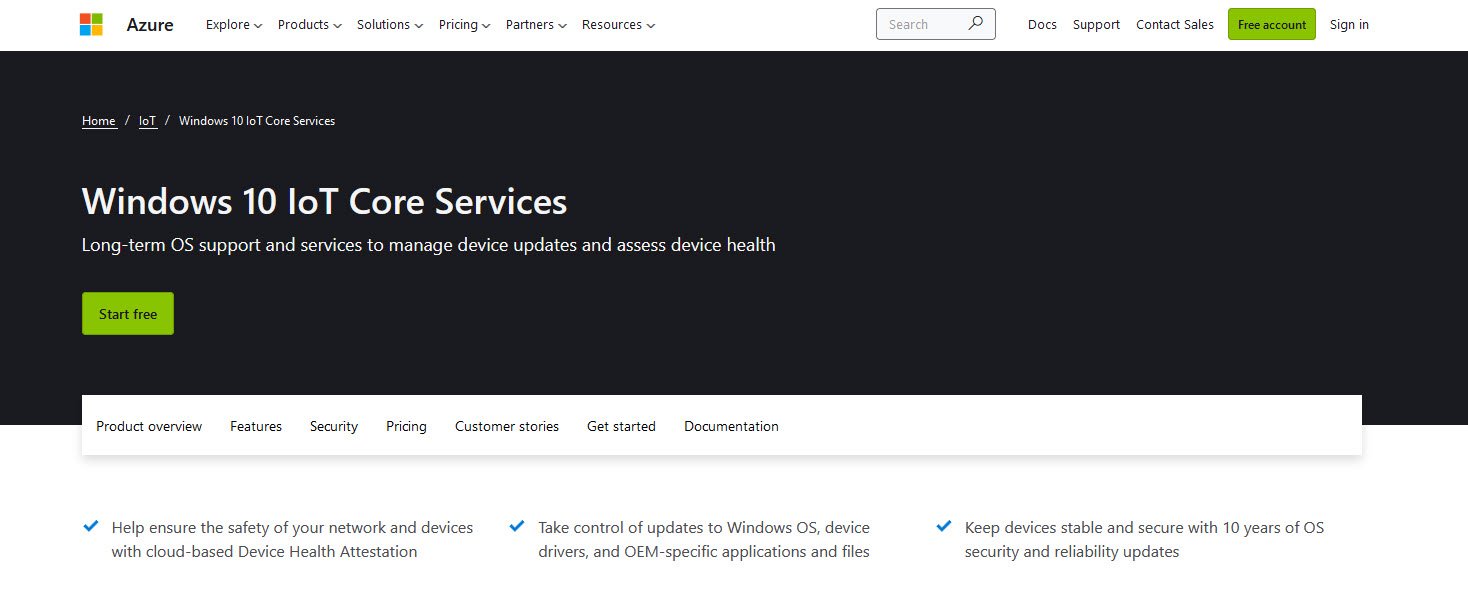The width and height of the screenshot is (1468, 596).
Task: Click the checkmark beside Take control of updates
Action: point(517,526)
